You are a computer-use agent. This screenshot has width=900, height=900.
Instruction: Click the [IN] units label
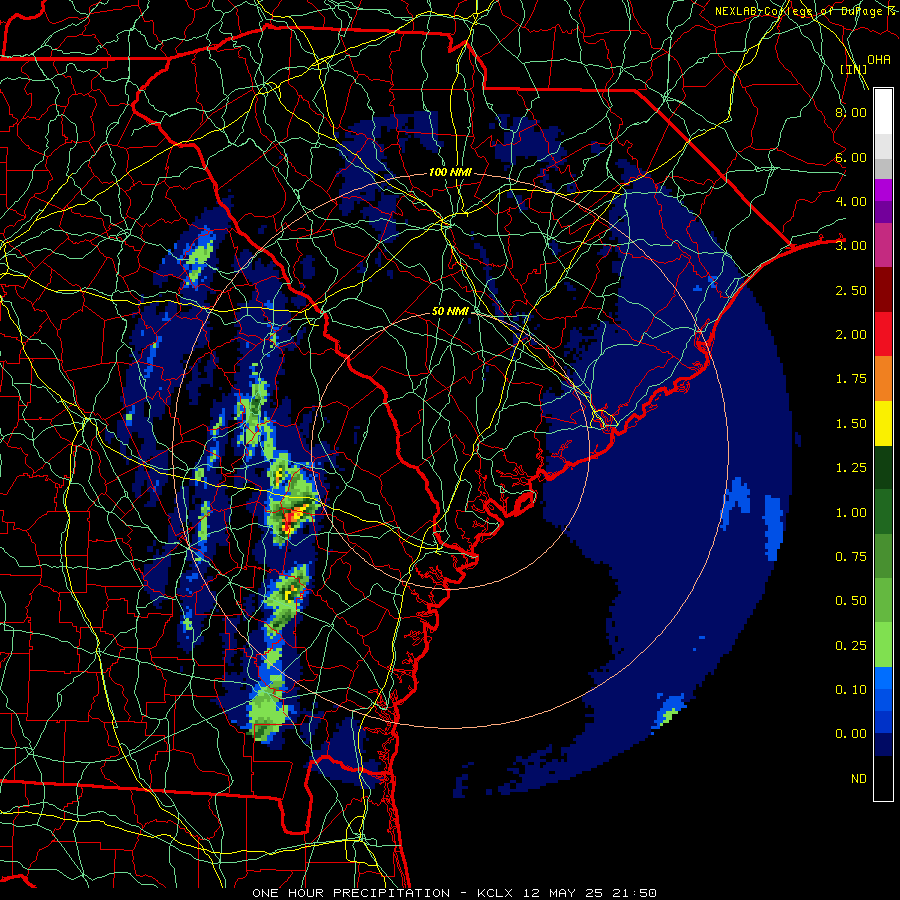coord(853,69)
